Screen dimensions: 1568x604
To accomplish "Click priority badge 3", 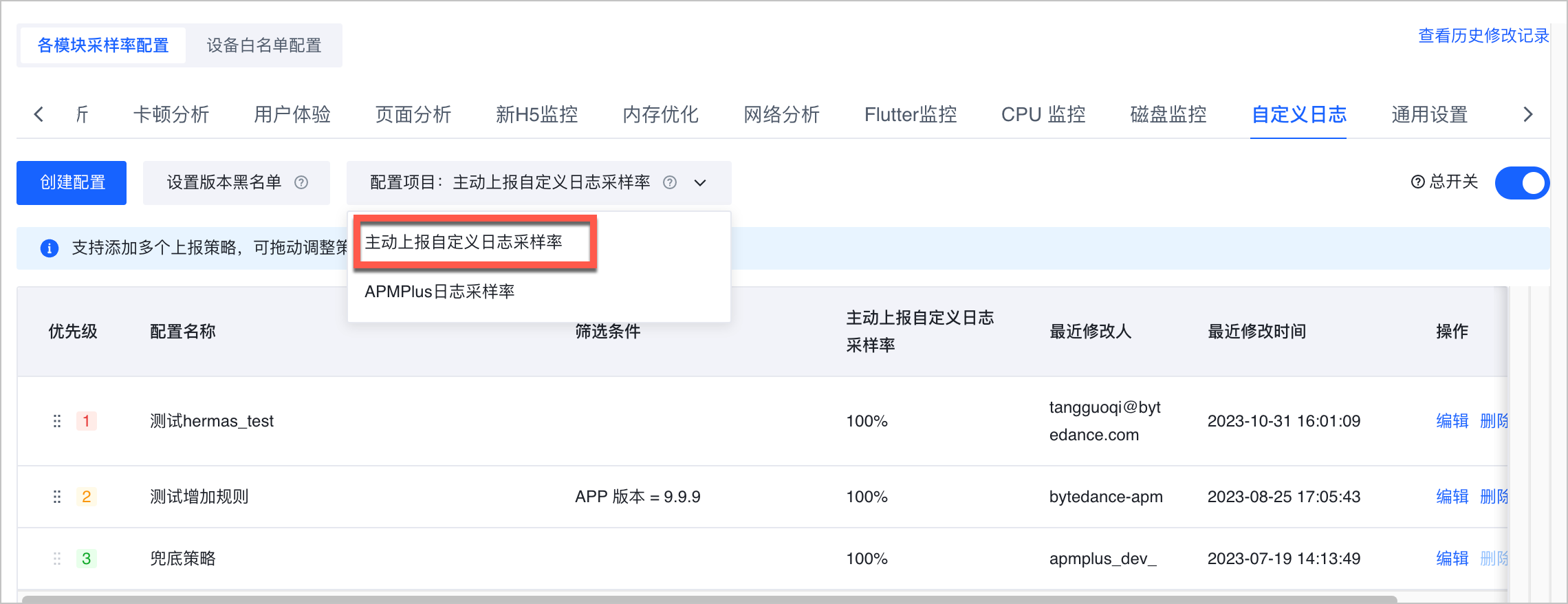I will pyautogui.click(x=87, y=559).
